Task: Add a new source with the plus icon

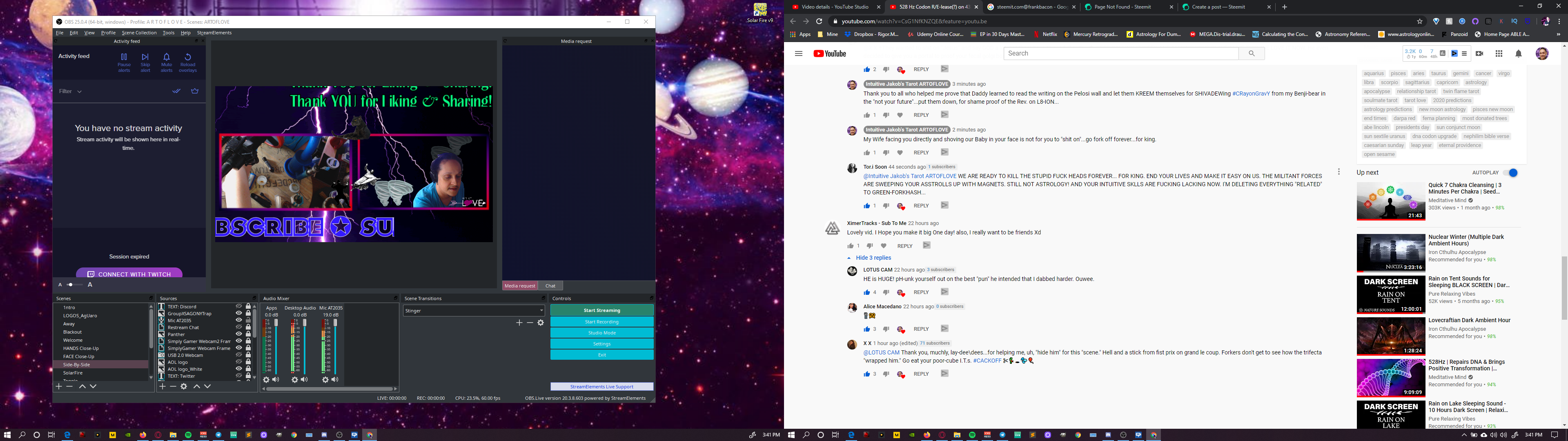Action: pos(163,386)
